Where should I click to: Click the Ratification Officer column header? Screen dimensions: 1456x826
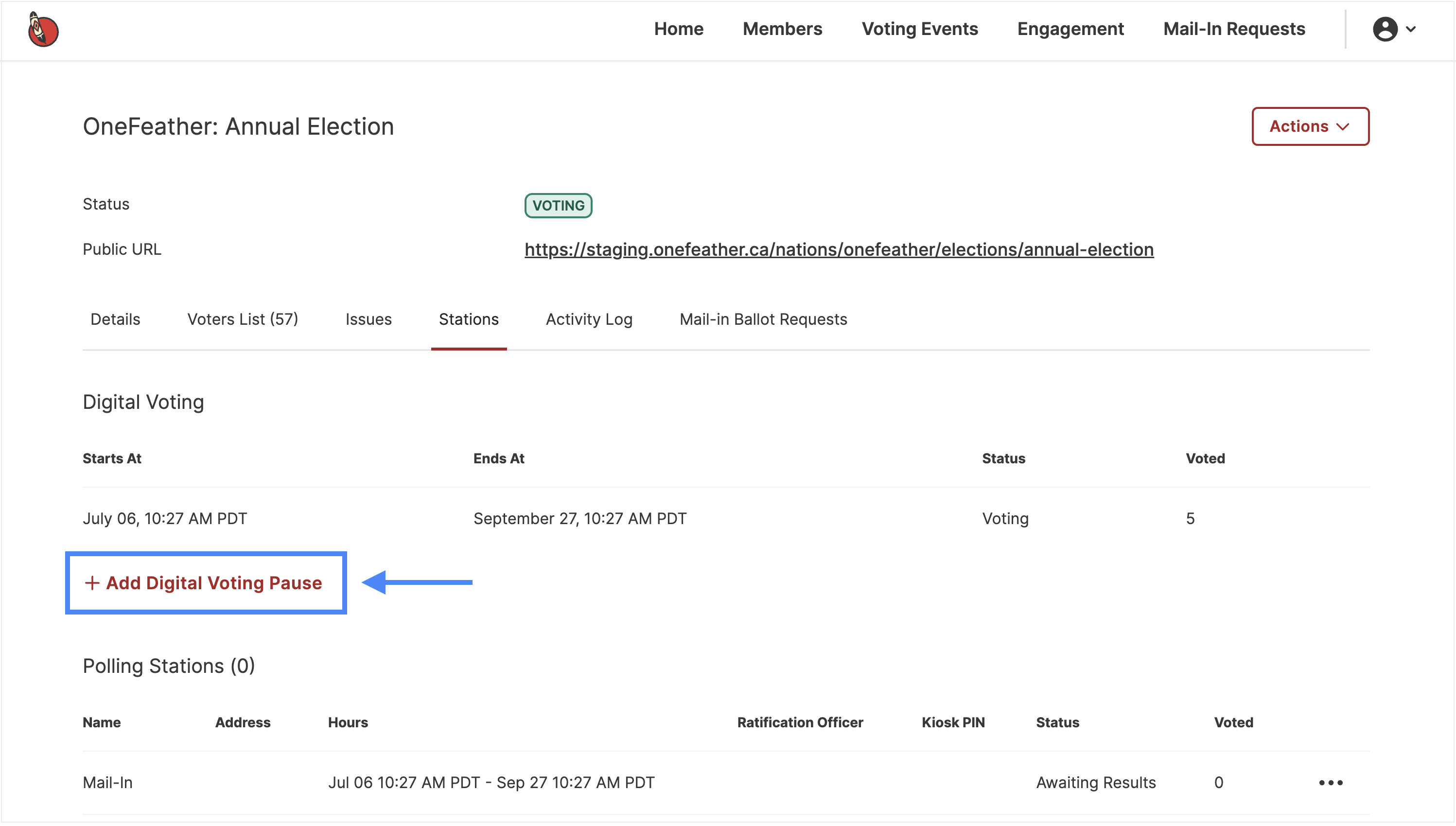[x=800, y=722]
